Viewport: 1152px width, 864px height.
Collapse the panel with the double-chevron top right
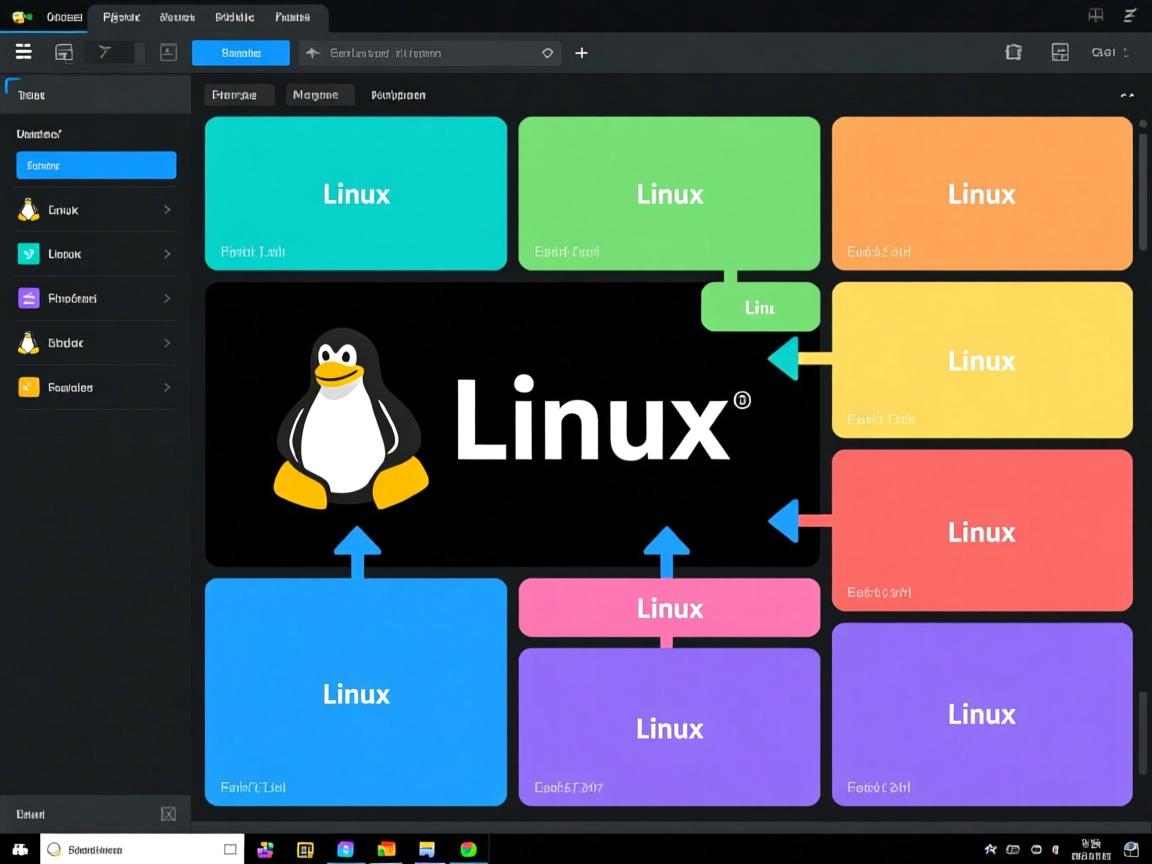coord(1128,95)
